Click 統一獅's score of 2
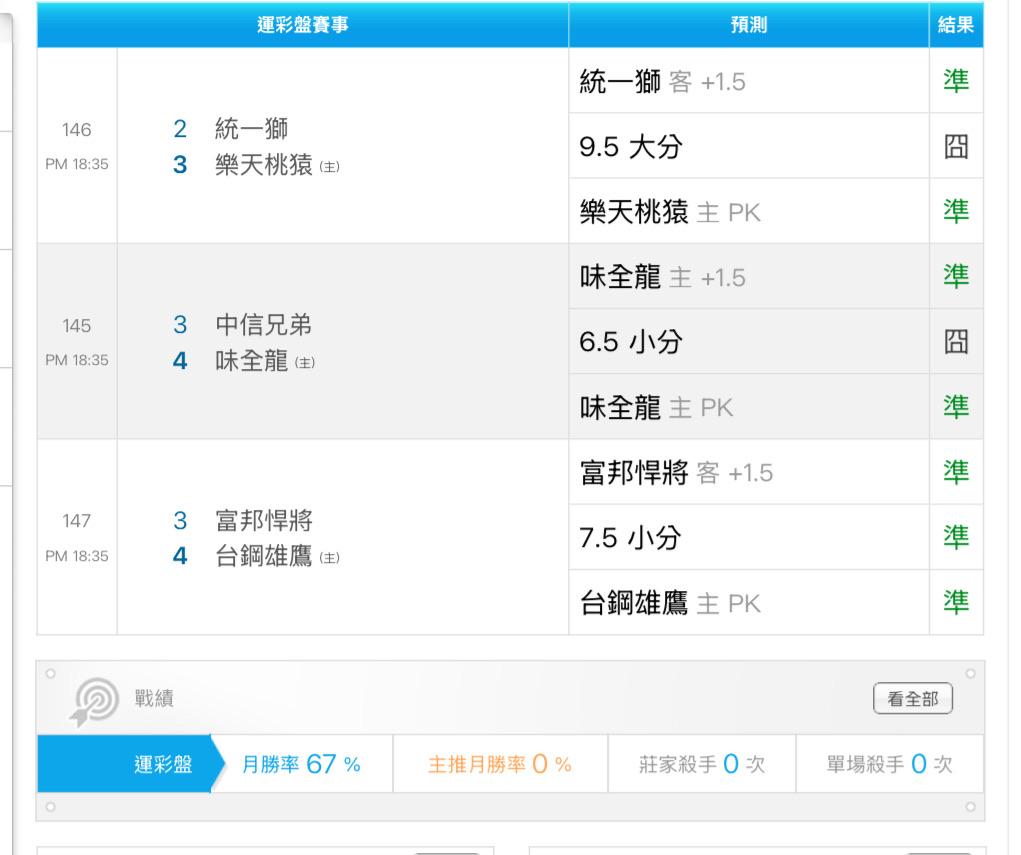 [180, 129]
